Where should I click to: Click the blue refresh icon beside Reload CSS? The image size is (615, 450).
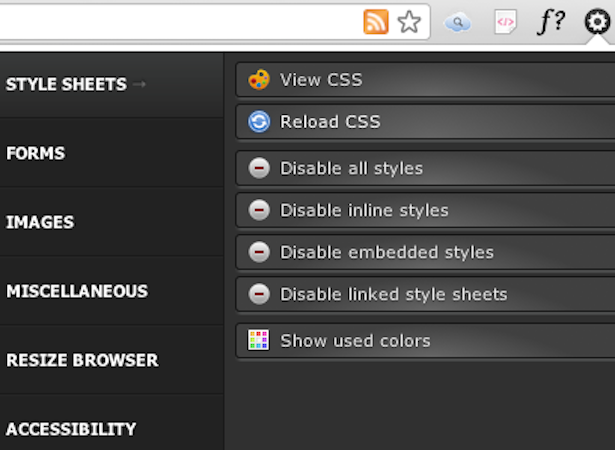click(x=259, y=122)
